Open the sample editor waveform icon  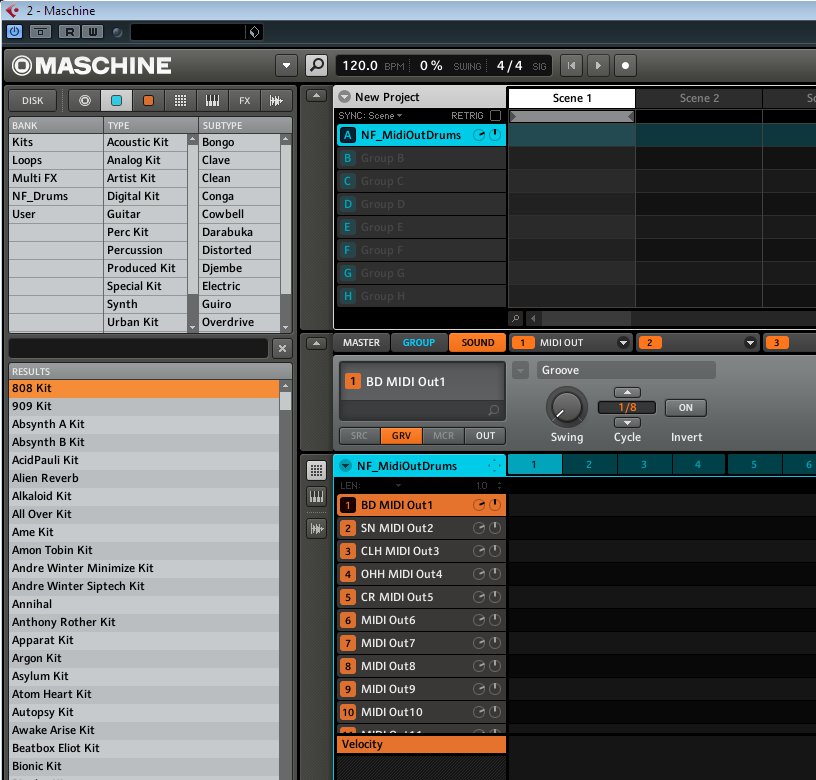pos(316,529)
